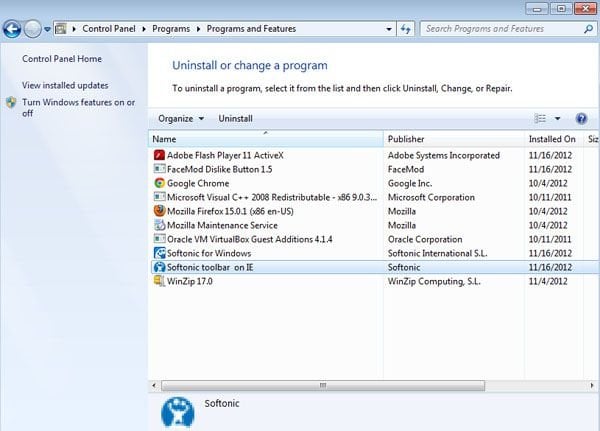Screen dimensions: 600x431
Task: Expand the arrow before Programs and Features breadcrumb
Action: (x=198, y=29)
